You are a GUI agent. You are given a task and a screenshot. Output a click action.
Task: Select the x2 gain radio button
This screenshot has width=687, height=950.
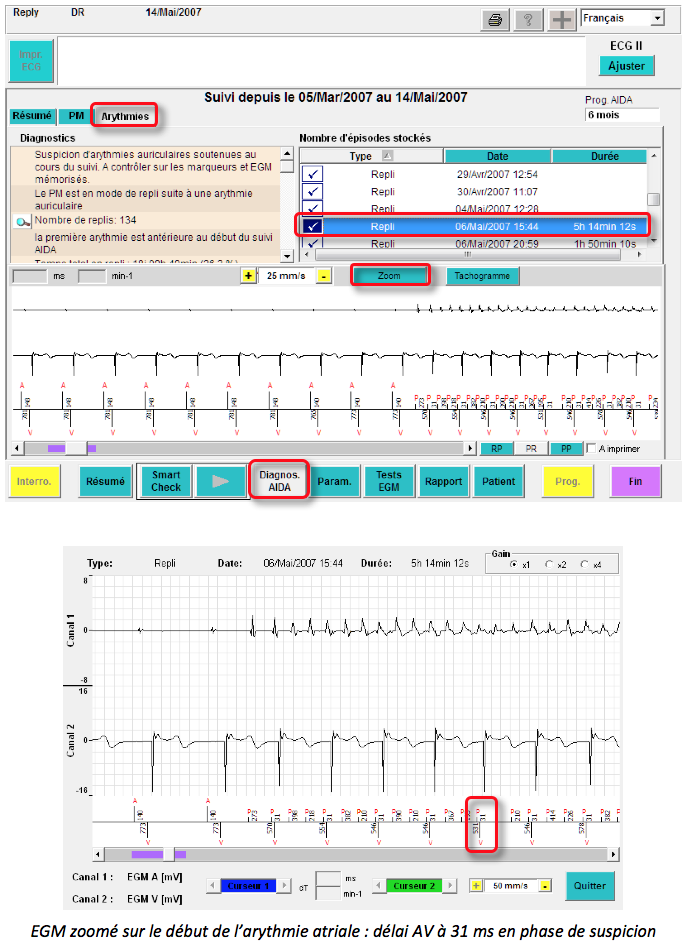[x=548, y=565]
